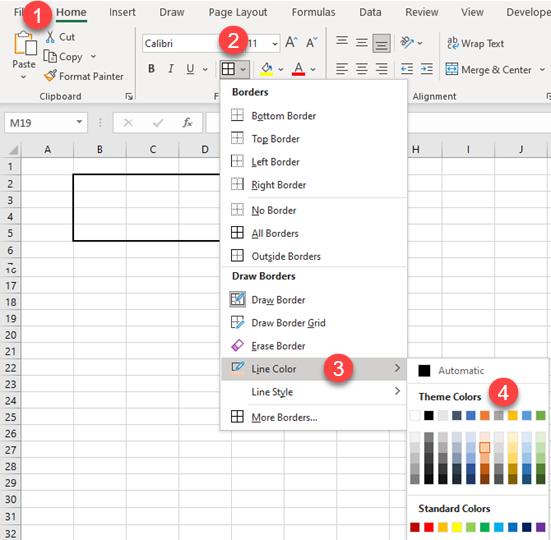Screen dimensions: 551x540
Task: Click the Increase Indent icon
Action: [427, 69]
